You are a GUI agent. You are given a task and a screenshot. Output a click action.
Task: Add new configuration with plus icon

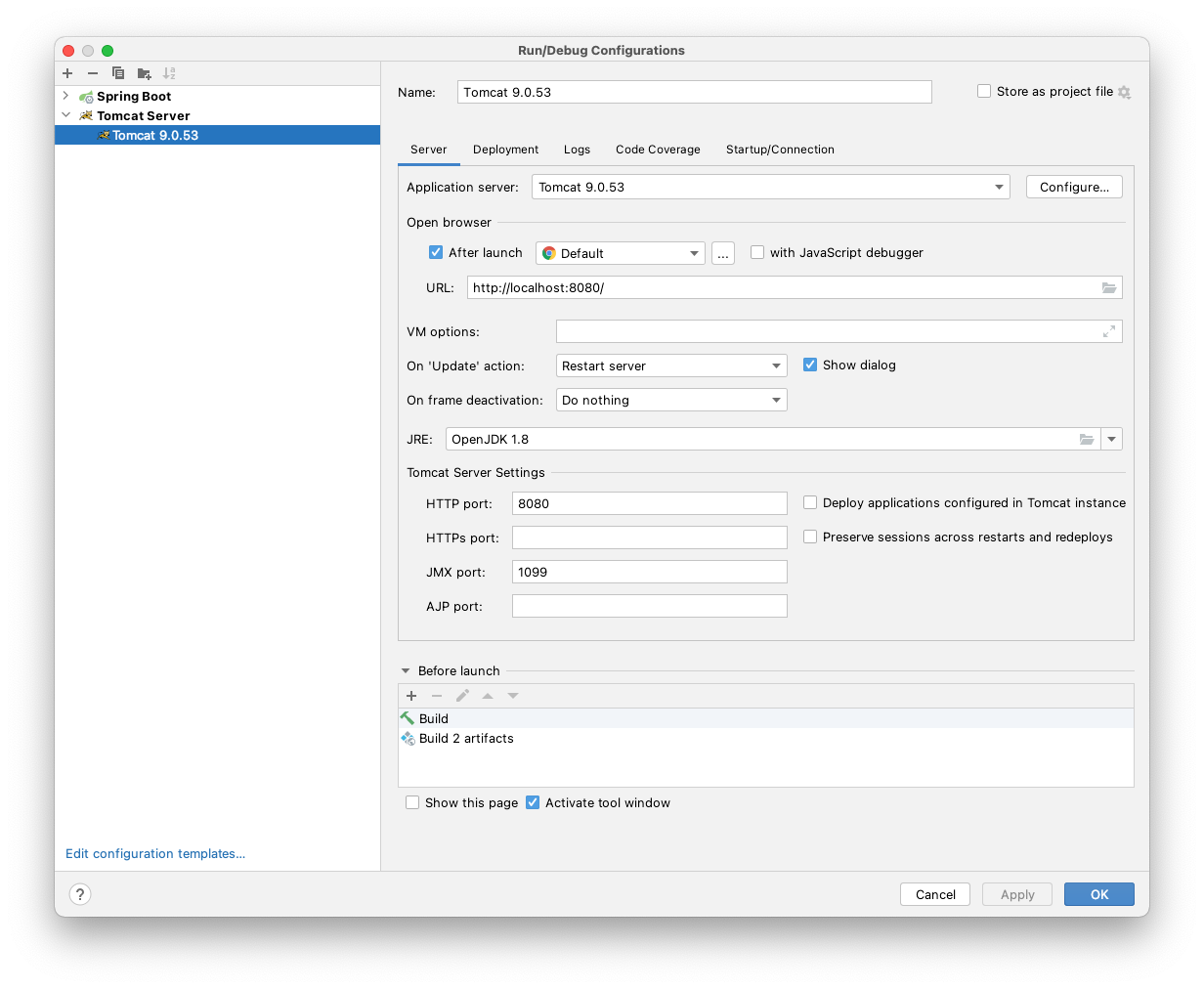[67, 73]
